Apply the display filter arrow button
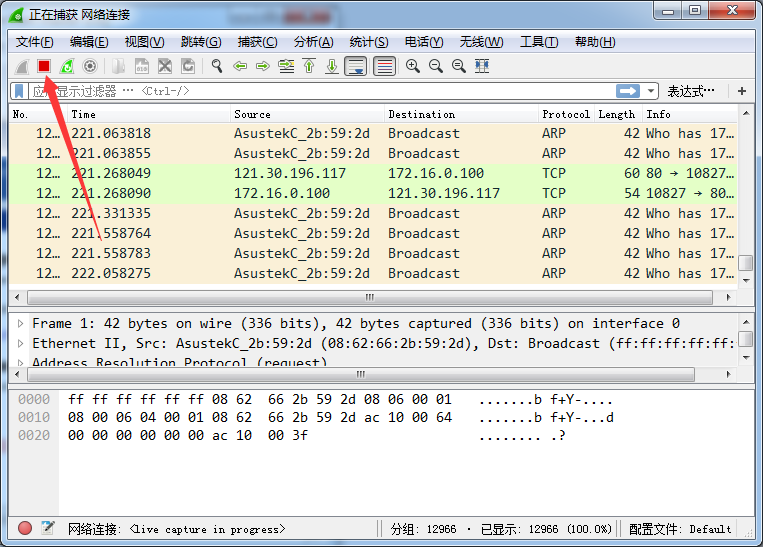Image resolution: width=763 pixels, height=547 pixels. click(x=627, y=91)
